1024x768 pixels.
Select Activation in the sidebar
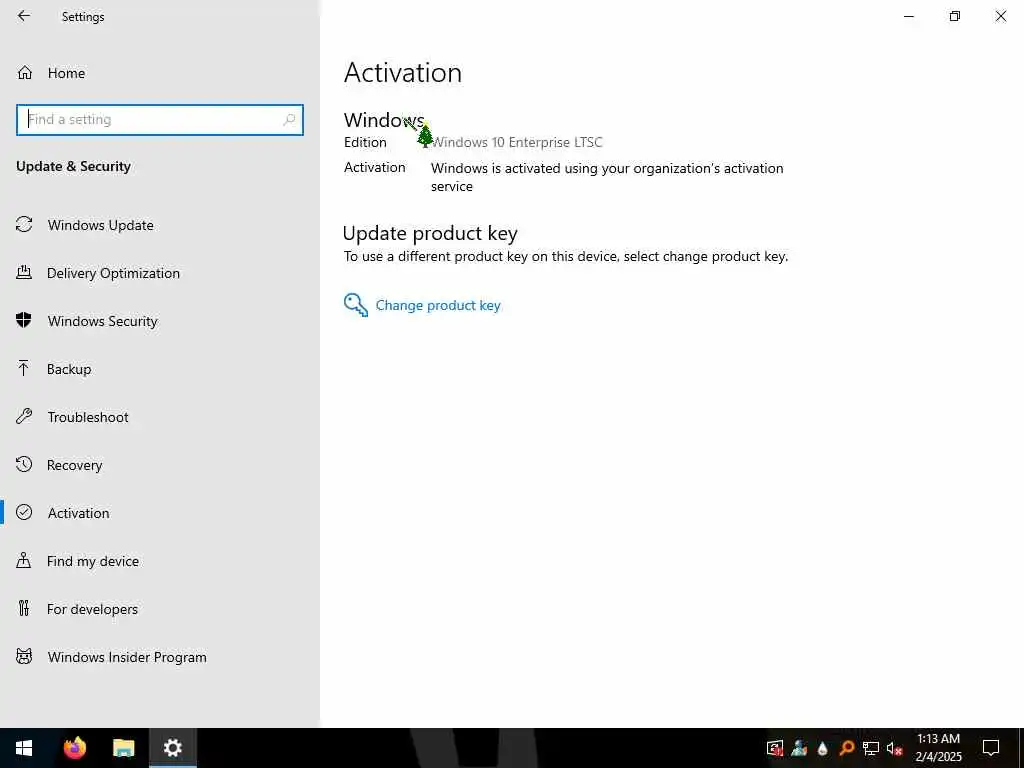point(160,513)
